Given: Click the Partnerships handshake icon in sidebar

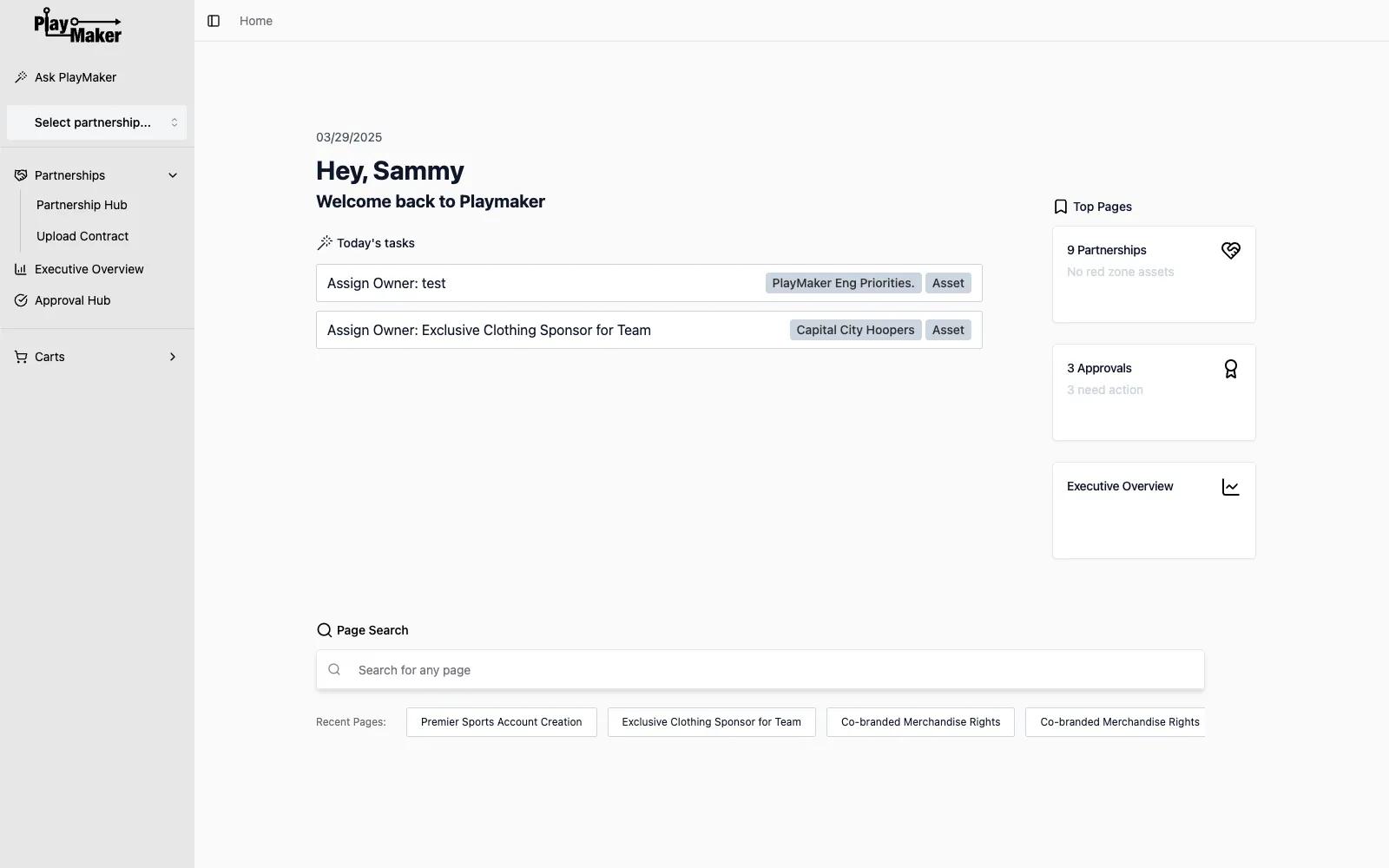Looking at the screenshot, I should pyautogui.click(x=21, y=175).
